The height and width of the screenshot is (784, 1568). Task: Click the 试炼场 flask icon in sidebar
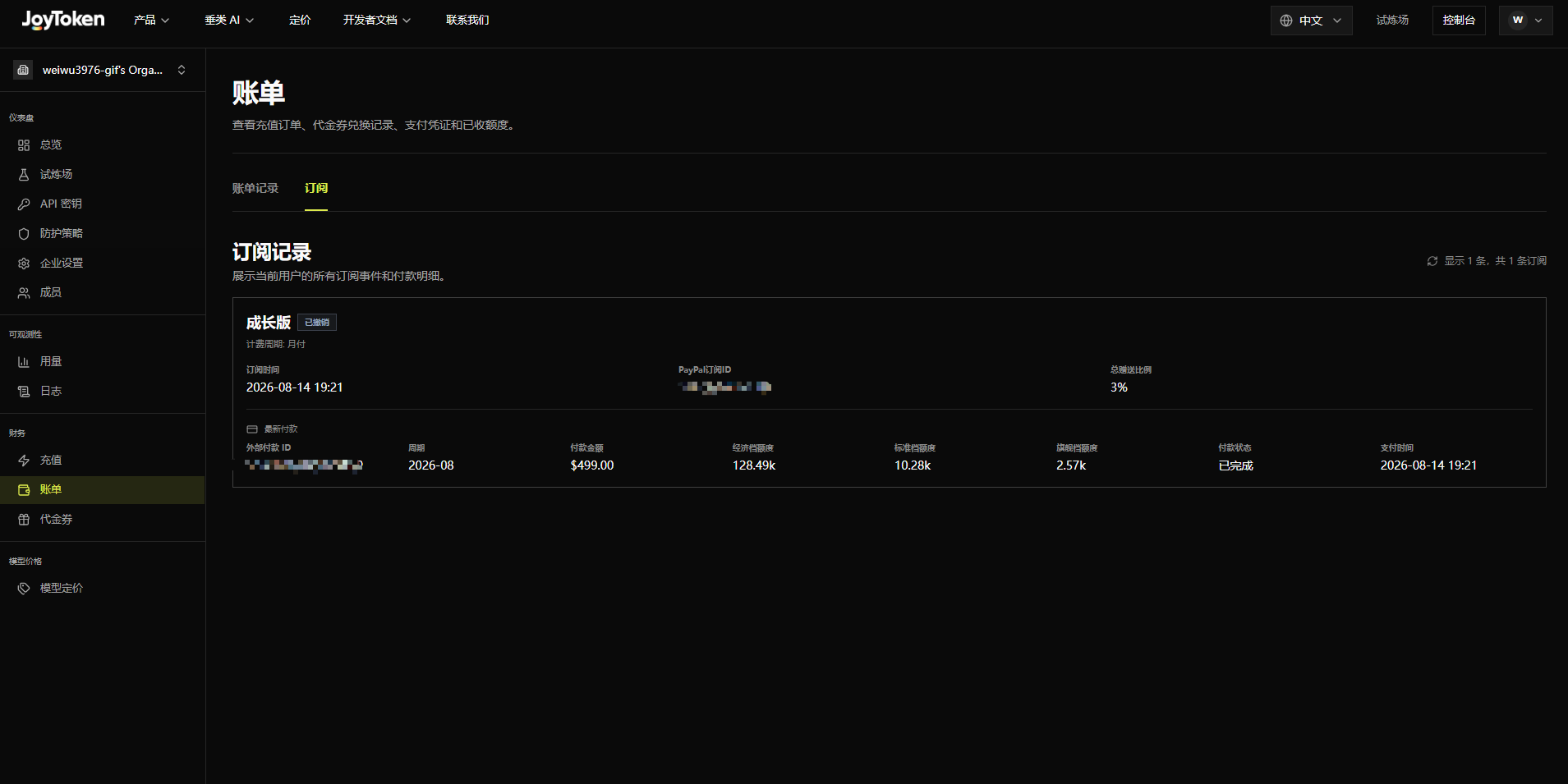click(x=24, y=175)
